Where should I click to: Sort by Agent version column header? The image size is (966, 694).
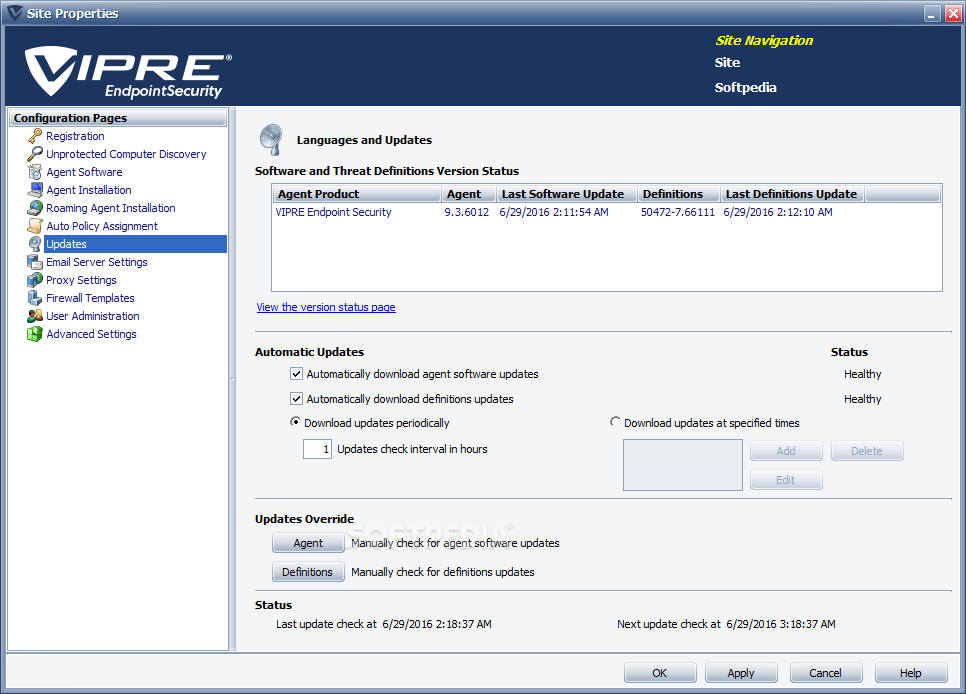469,194
